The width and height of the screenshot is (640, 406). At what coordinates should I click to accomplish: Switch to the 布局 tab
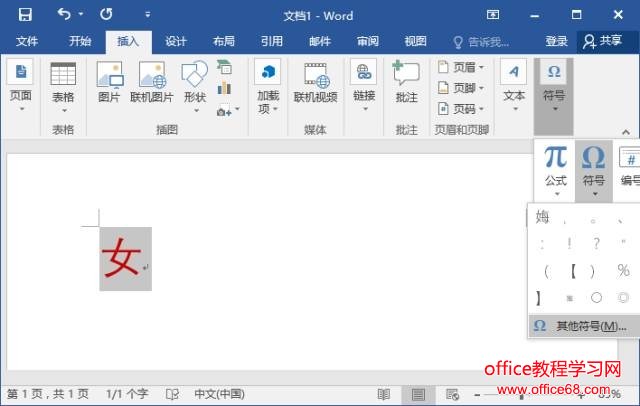[x=224, y=41]
